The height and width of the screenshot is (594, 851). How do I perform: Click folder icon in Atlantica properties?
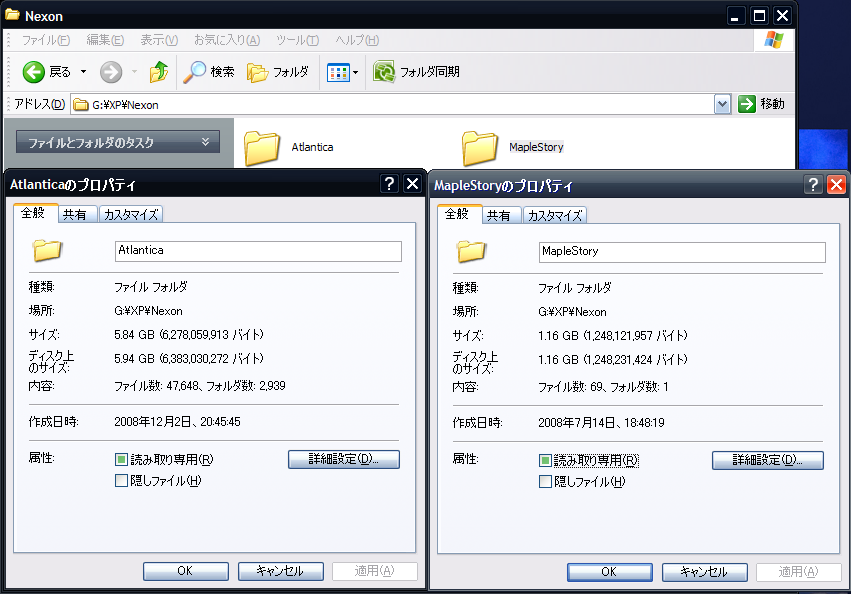click(47, 250)
